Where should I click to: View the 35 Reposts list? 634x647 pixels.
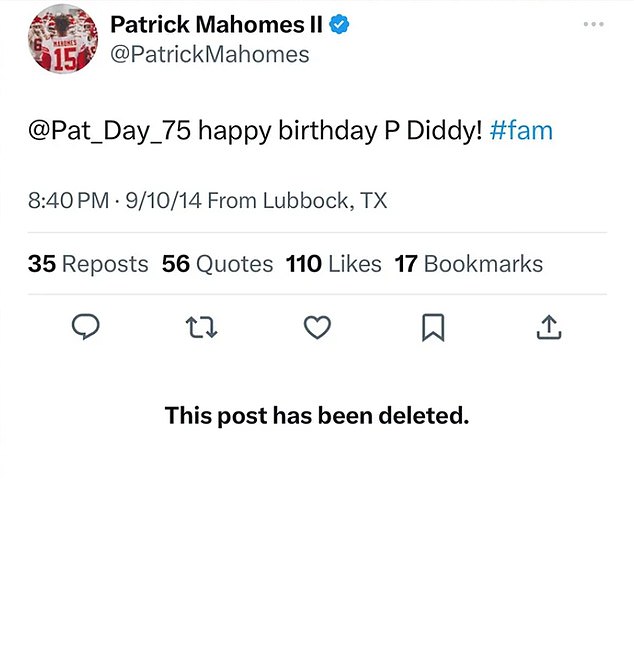[x=88, y=264]
